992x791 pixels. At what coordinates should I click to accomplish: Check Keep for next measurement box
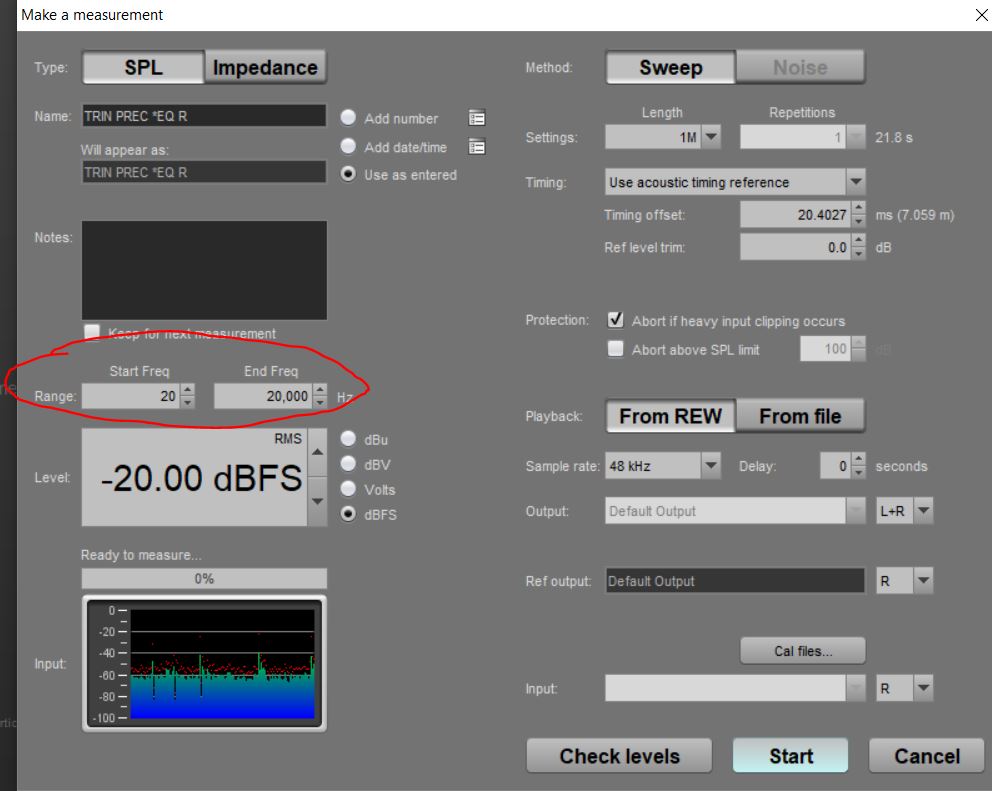tap(92, 333)
